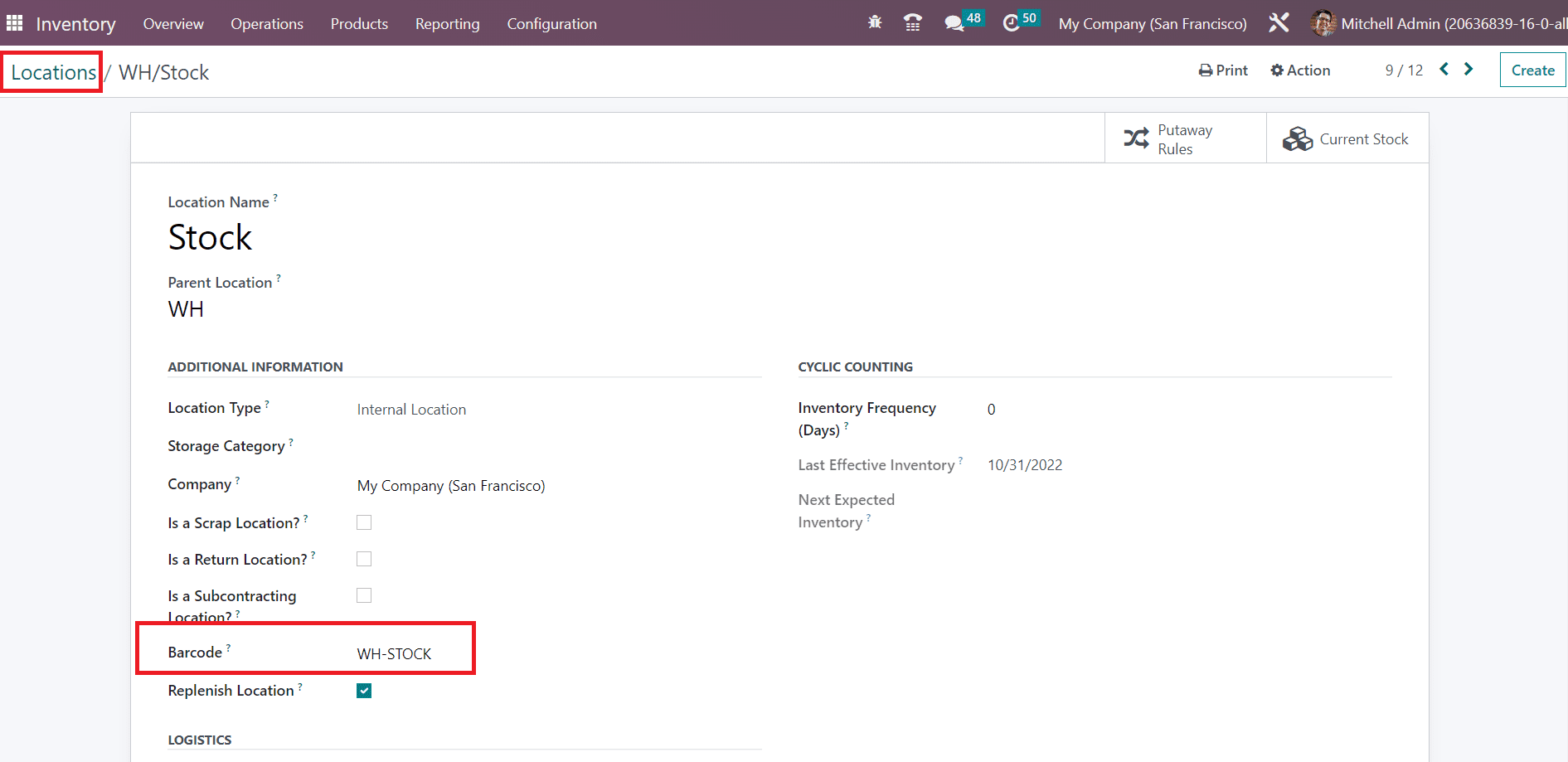The width and height of the screenshot is (1568, 762).
Task: Uncheck the Replenish Location checkbox
Action: [x=364, y=691]
